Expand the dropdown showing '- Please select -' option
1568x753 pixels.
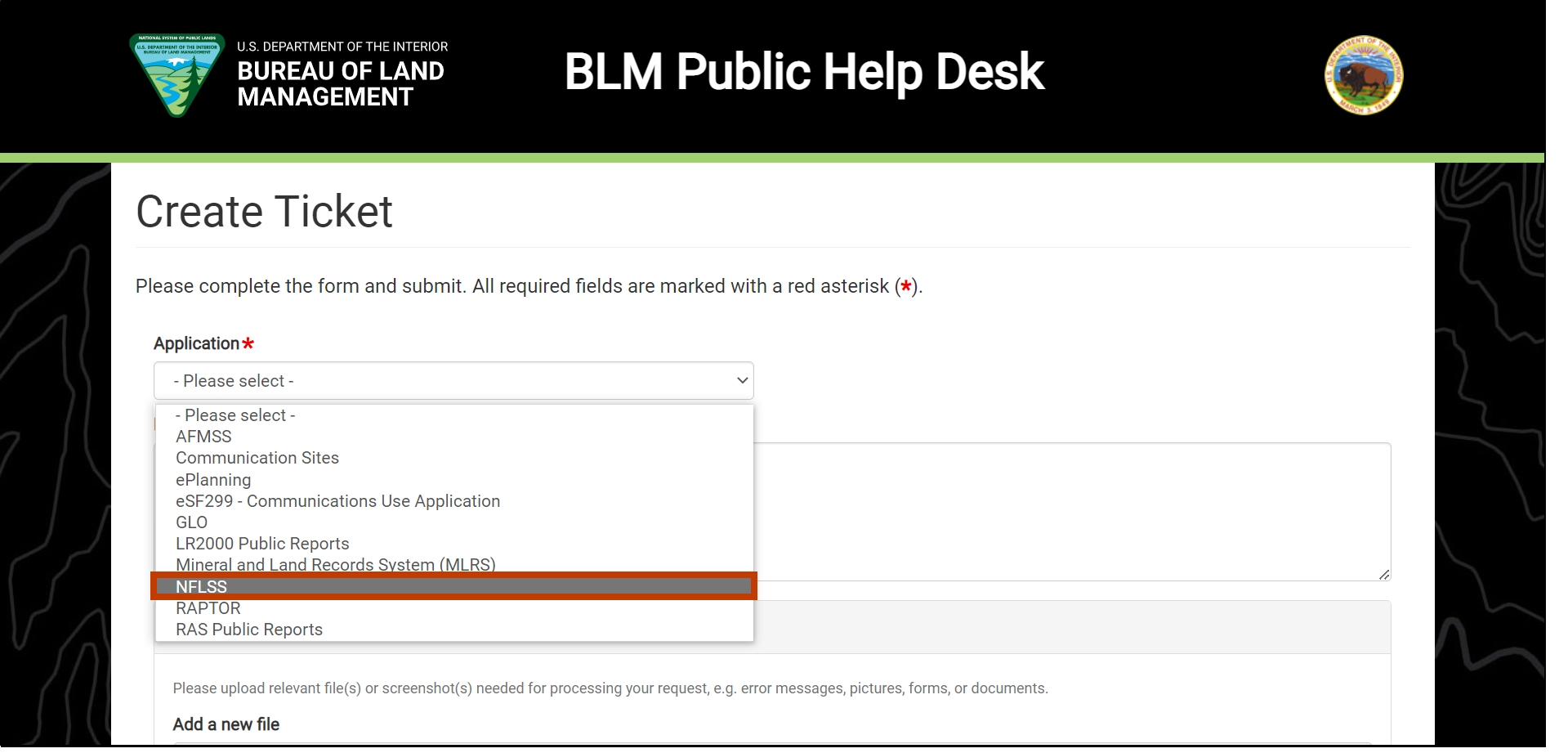(x=235, y=415)
